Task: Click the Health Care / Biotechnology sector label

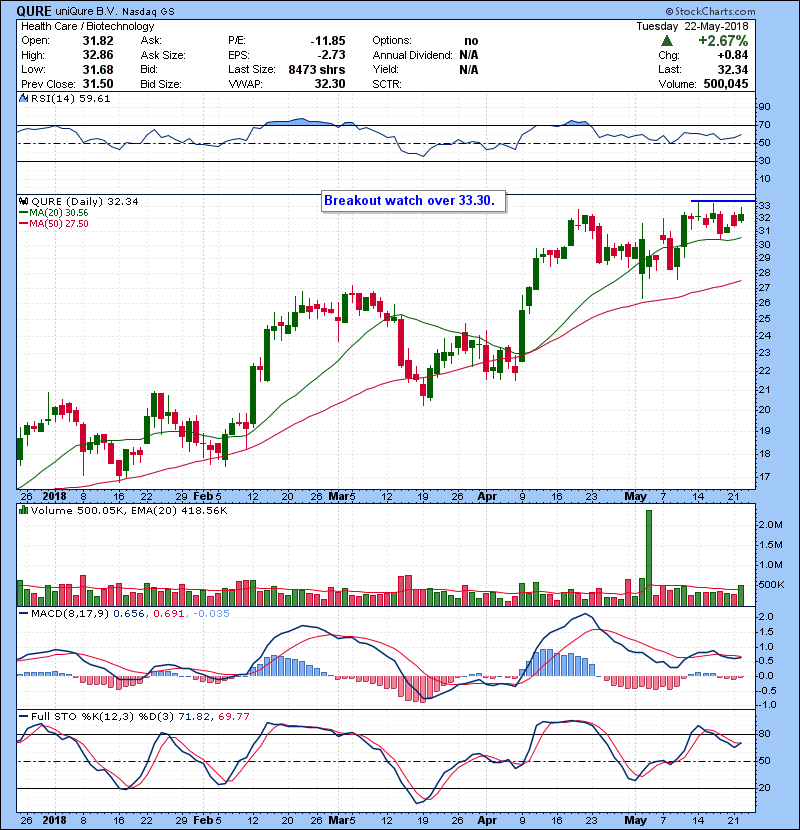Action: click(88, 26)
